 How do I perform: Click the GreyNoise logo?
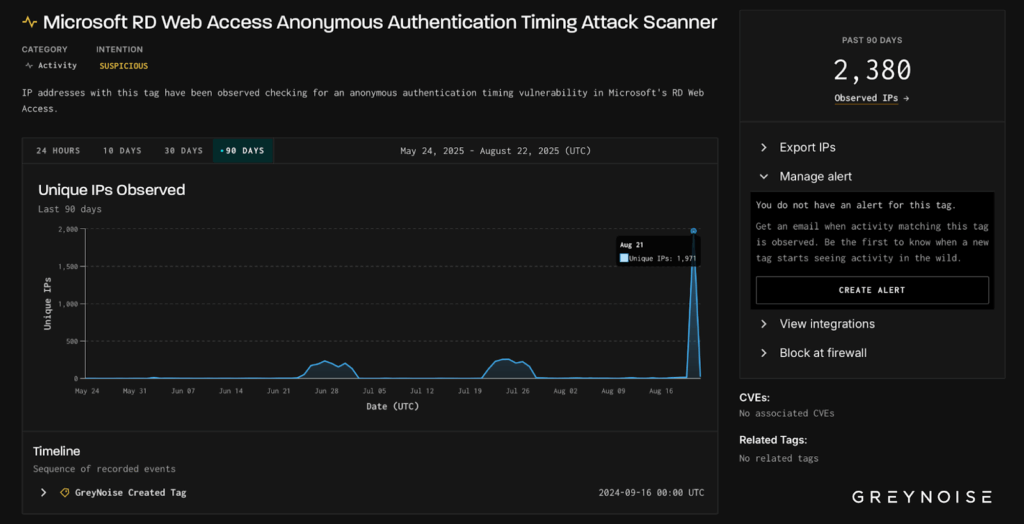tap(921, 497)
